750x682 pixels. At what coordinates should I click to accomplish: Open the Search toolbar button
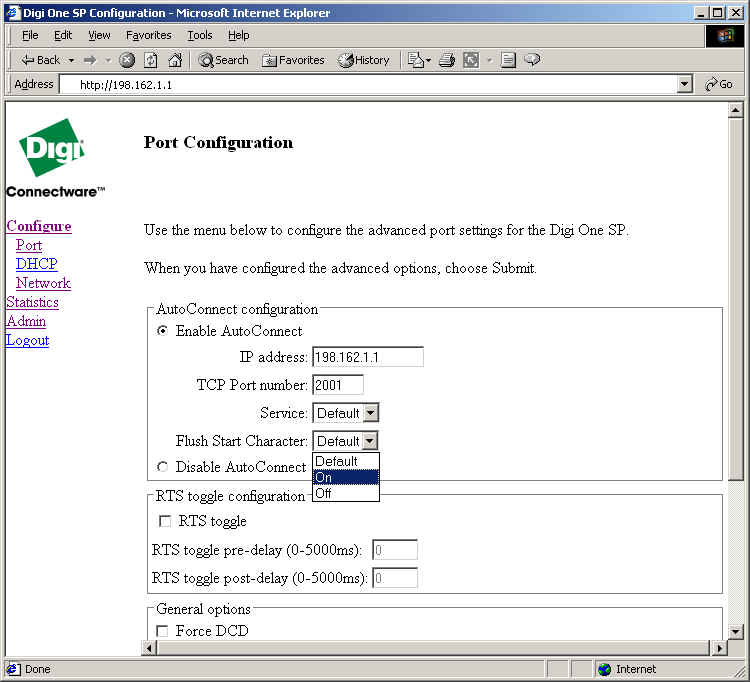pos(223,60)
